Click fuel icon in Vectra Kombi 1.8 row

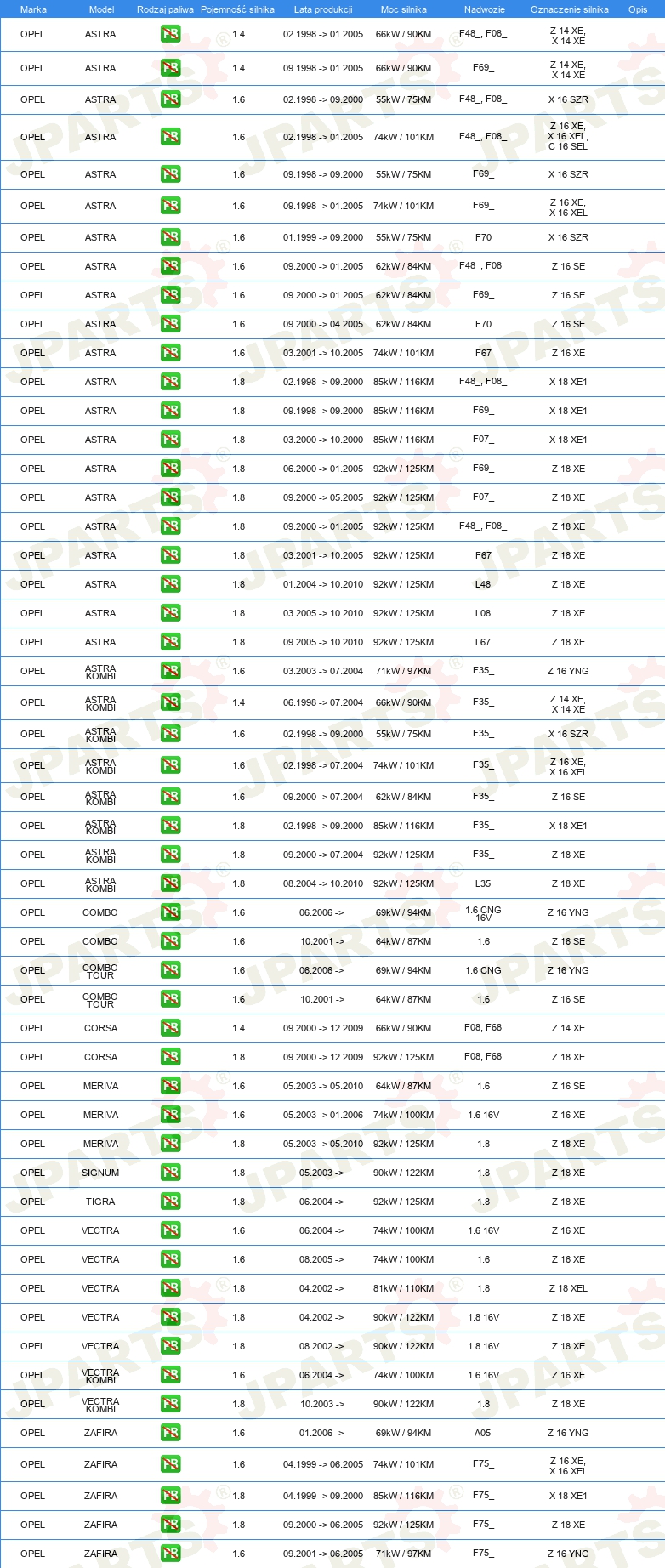point(170,1404)
